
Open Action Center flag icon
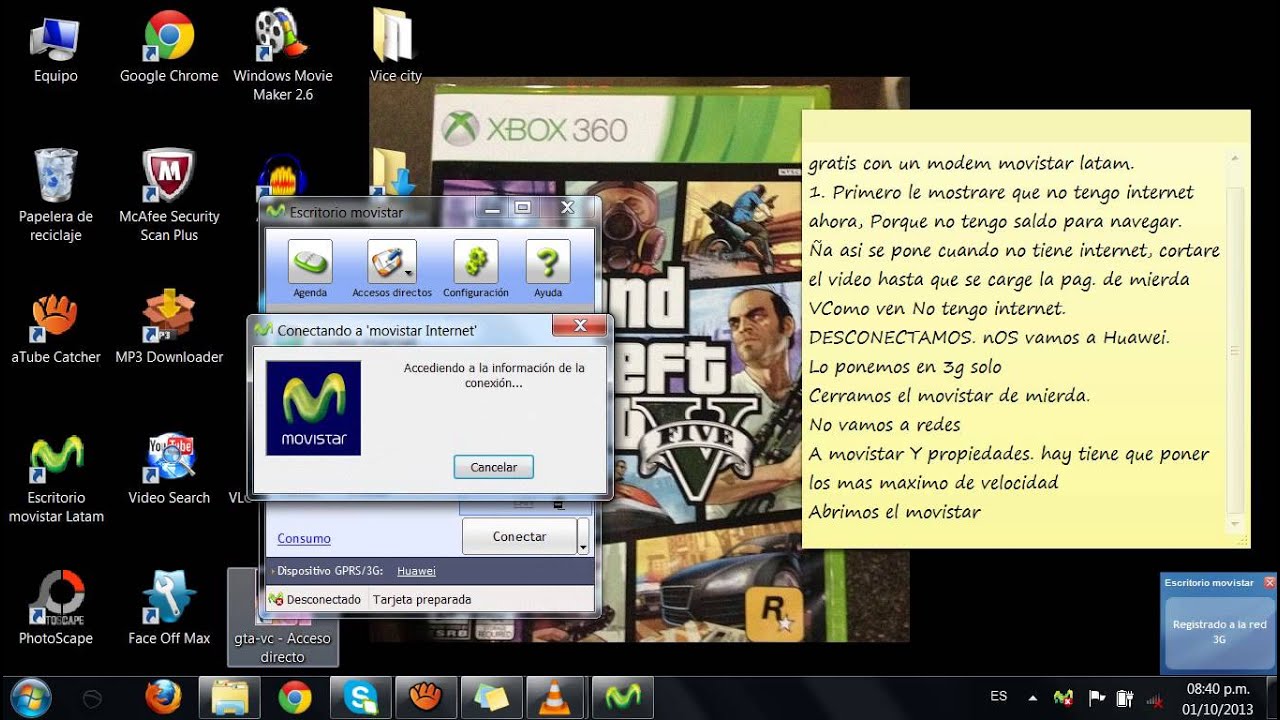[1096, 698]
